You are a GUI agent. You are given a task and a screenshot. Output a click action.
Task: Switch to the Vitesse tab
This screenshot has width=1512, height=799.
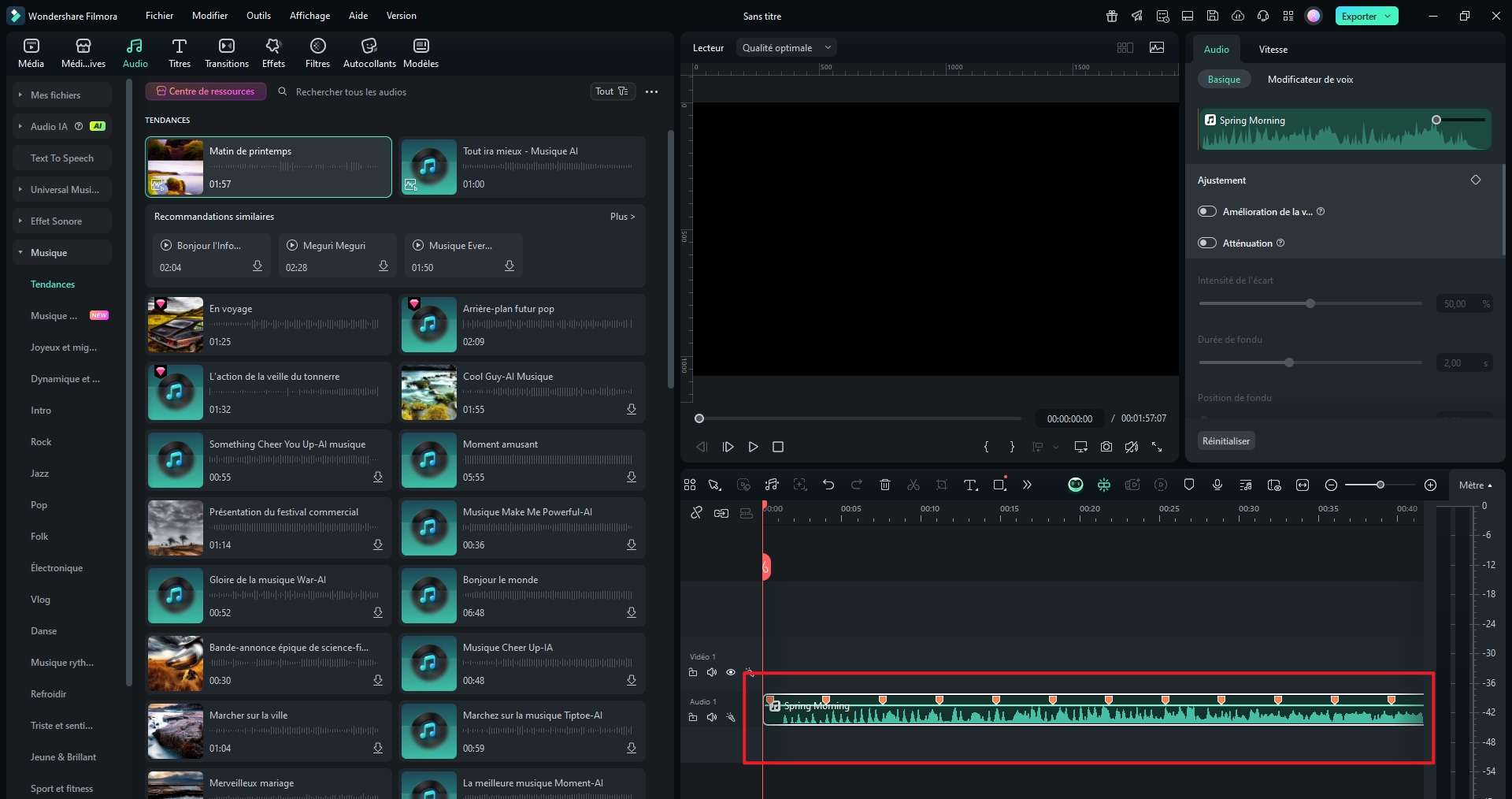(1273, 49)
